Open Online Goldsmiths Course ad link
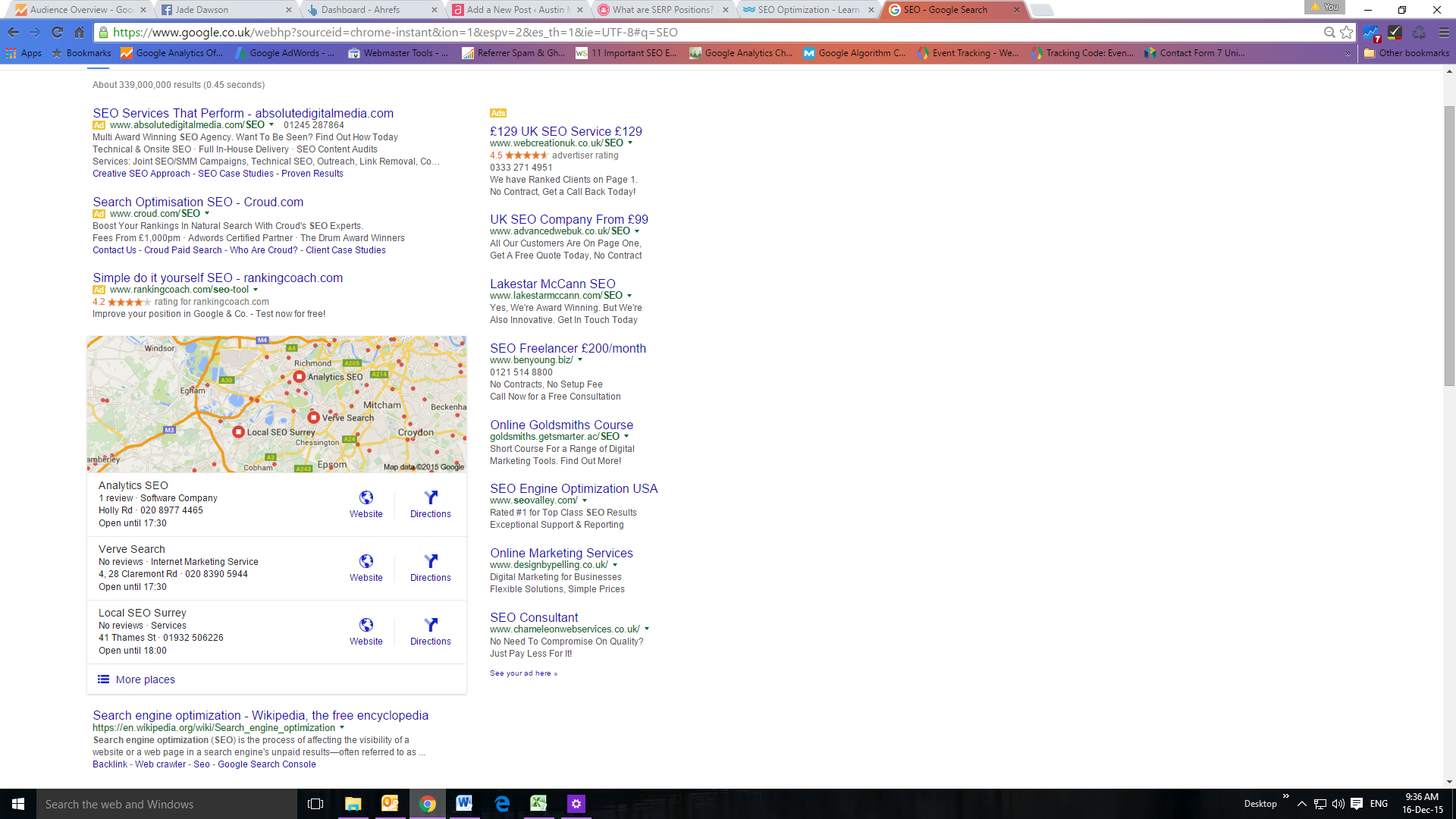The image size is (1456, 819). pos(561,425)
